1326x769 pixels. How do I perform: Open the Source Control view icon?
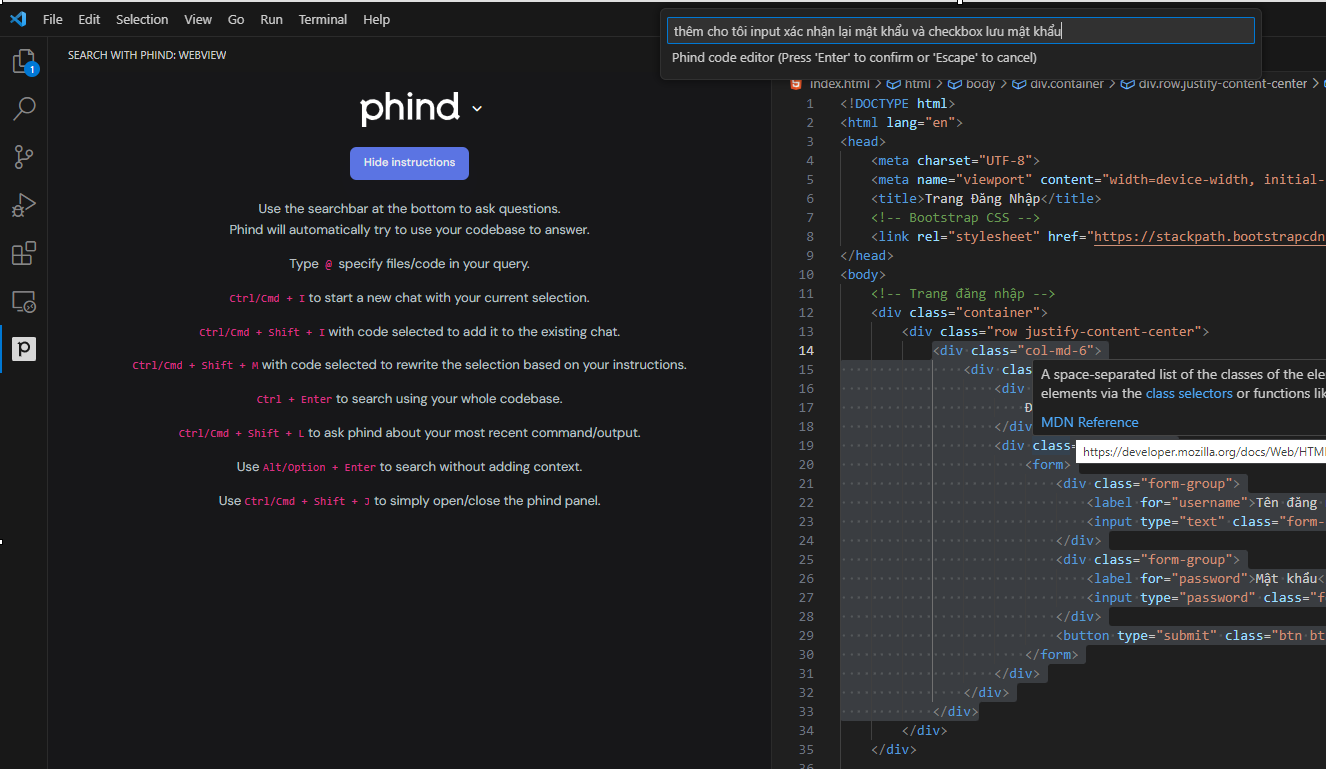click(x=24, y=157)
